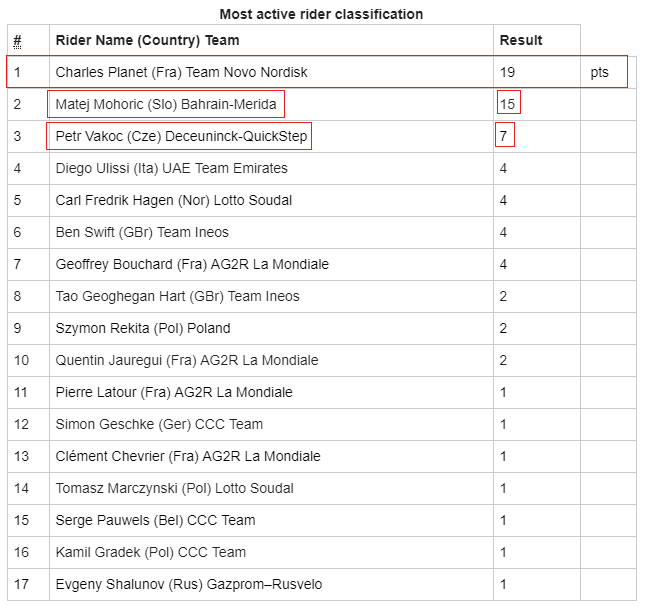The image size is (645, 606).
Task: Select Clément Chevrier (Fra) AG2R La Mondiale
Action: (x=188, y=456)
